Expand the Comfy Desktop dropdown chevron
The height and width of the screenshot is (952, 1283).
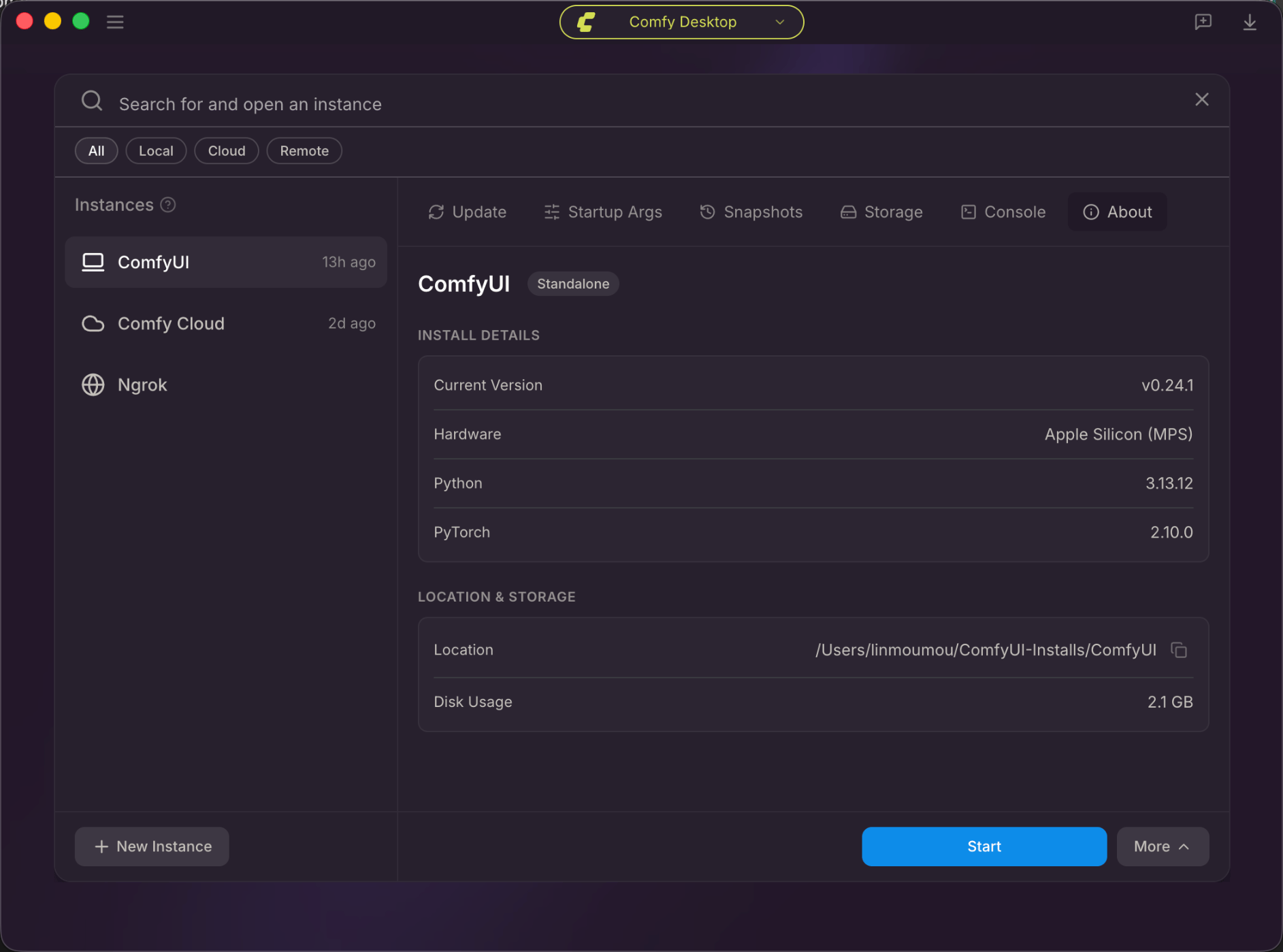pyautogui.click(x=780, y=22)
